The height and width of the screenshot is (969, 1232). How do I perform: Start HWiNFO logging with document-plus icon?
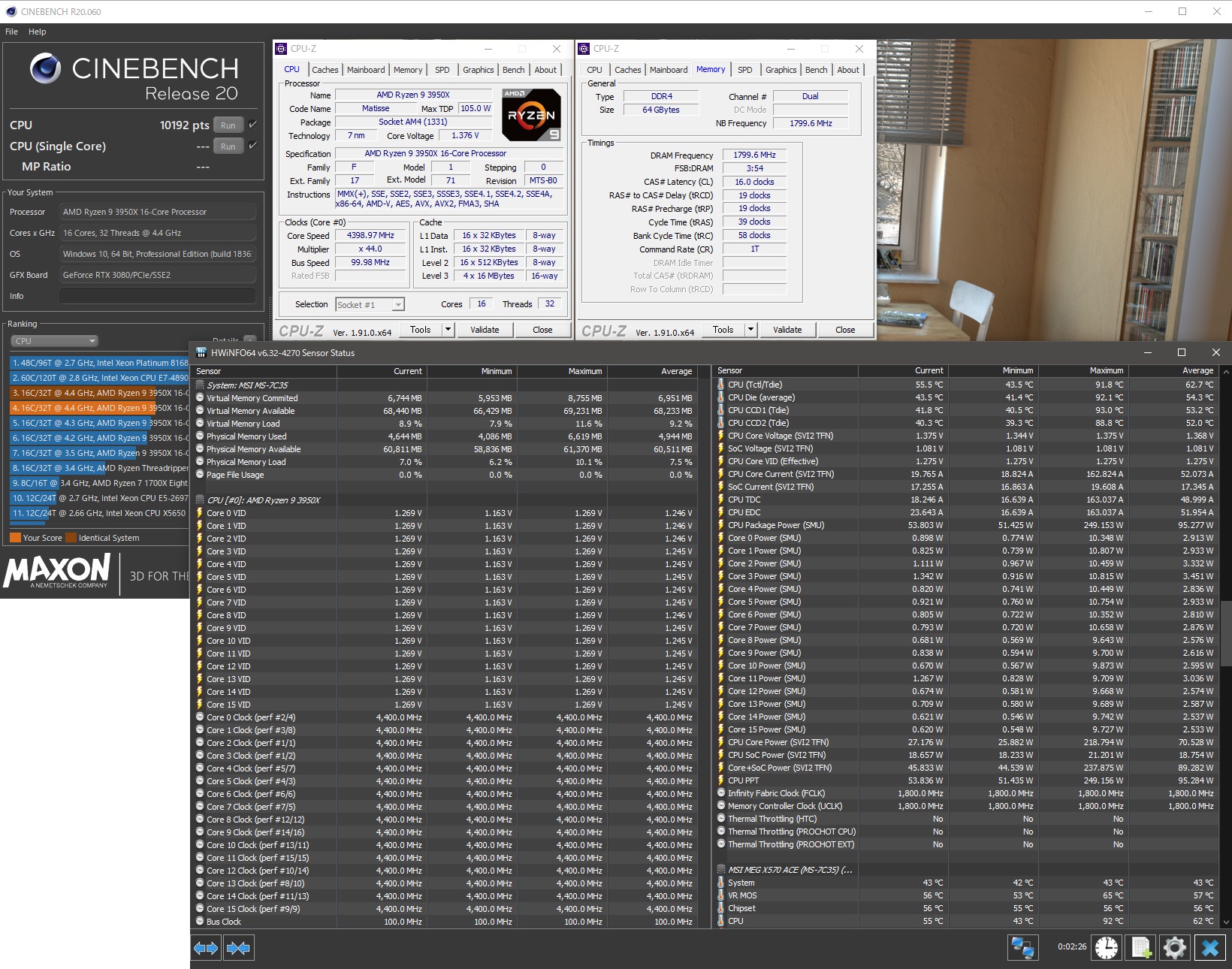tap(1141, 947)
